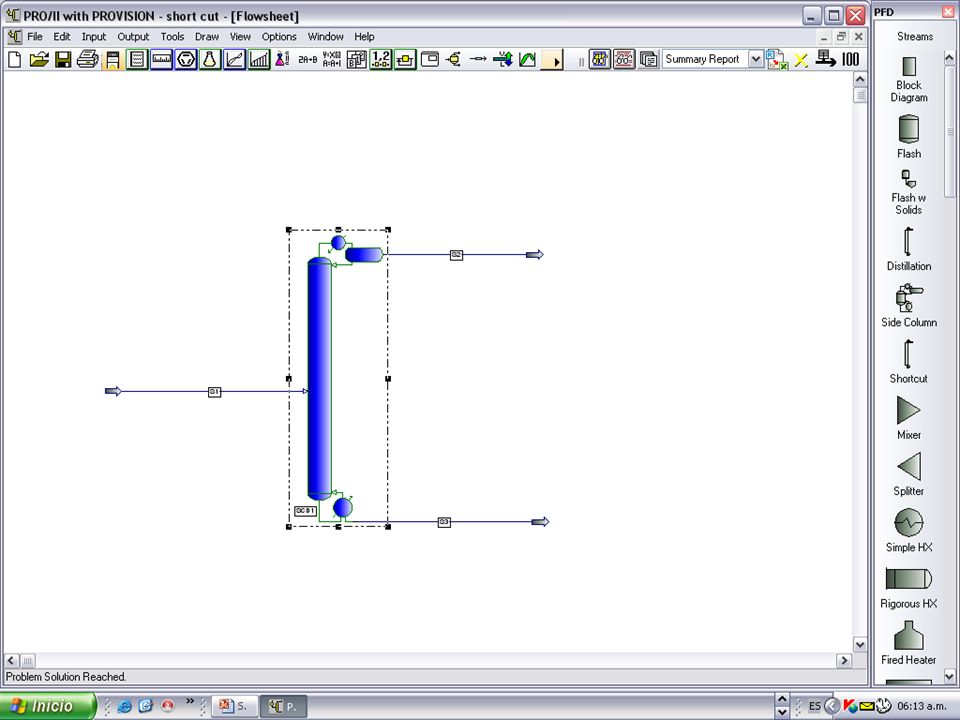Click the stream connector arrow icon
Viewport: 960px width, 720px height.
[478, 59]
